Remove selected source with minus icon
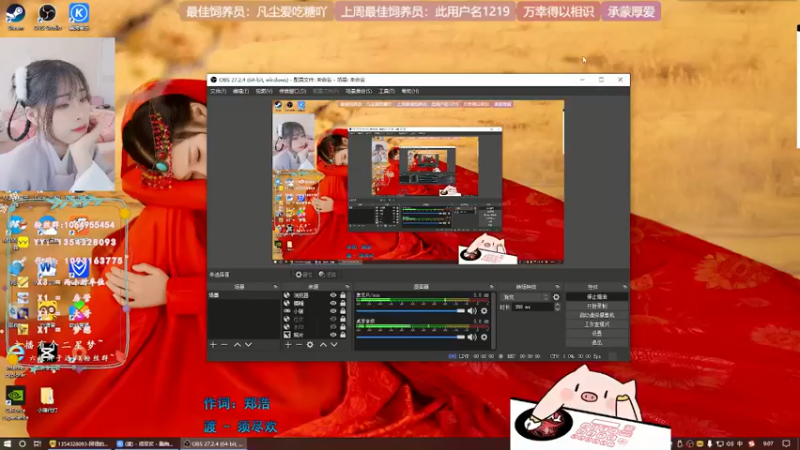The width and height of the screenshot is (800, 450). 299,345
